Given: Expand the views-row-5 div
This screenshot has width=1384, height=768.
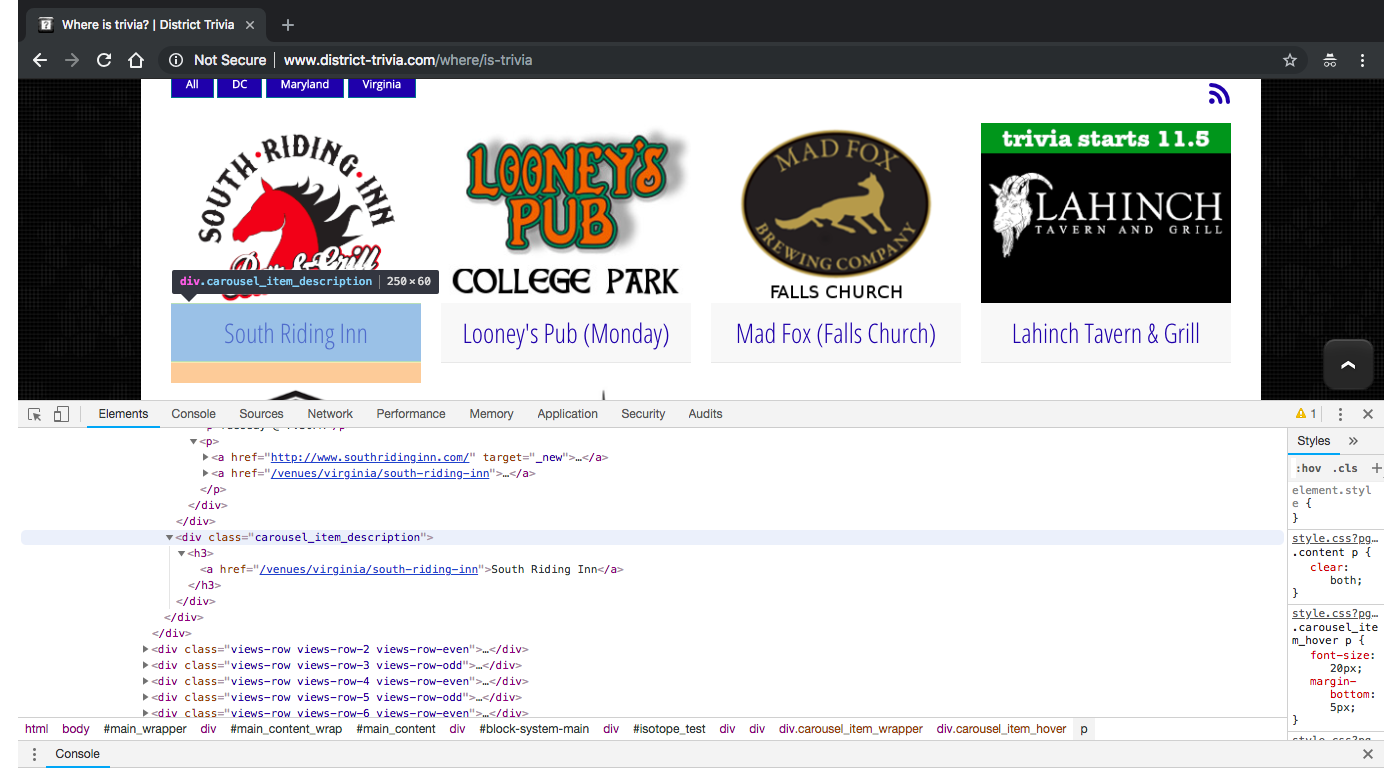Looking at the screenshot, I should click(148, 698).
